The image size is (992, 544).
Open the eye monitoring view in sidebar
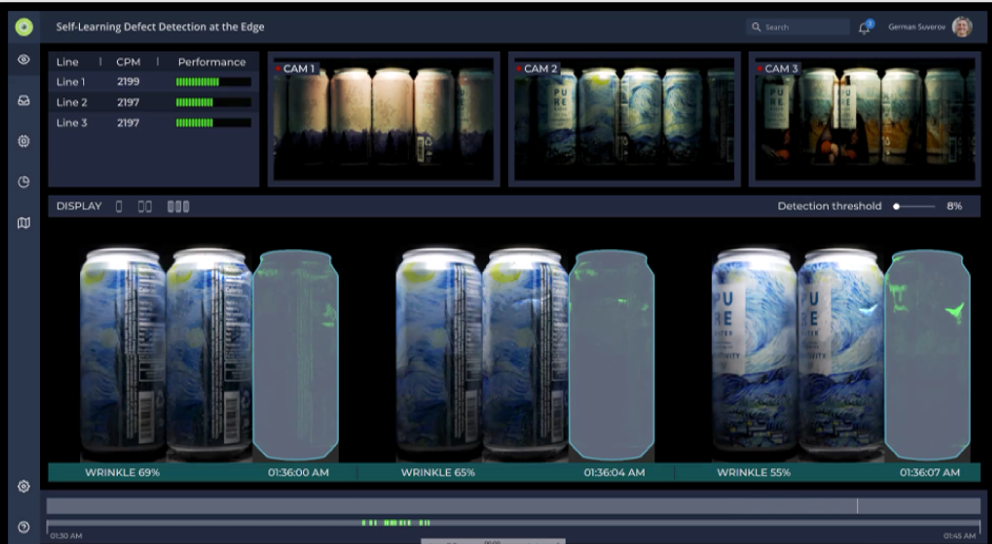[24, 59]
